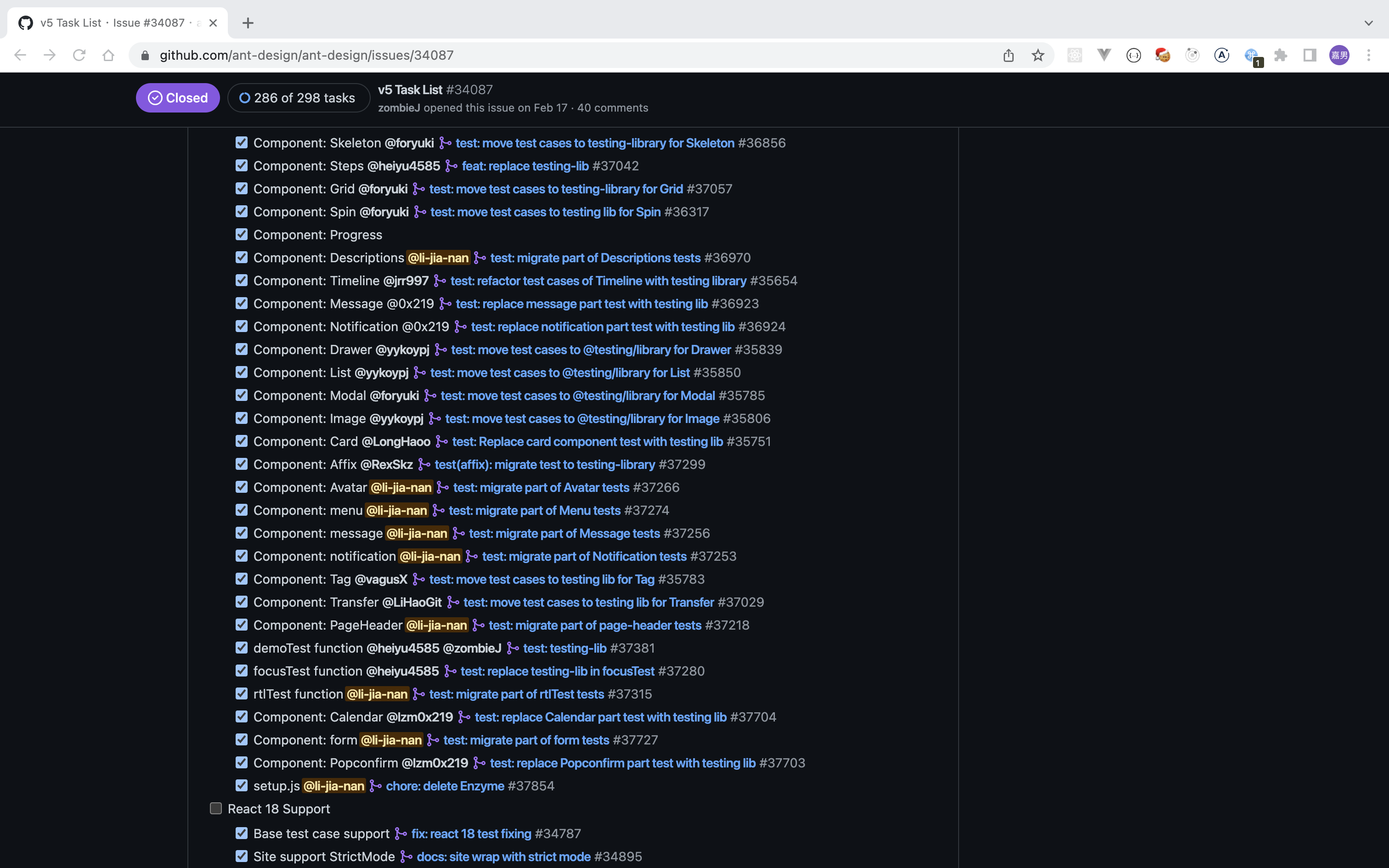Screen dimensions: 1389x868
Task: Click zombieJ's profile link
Action: click(400, 107)
